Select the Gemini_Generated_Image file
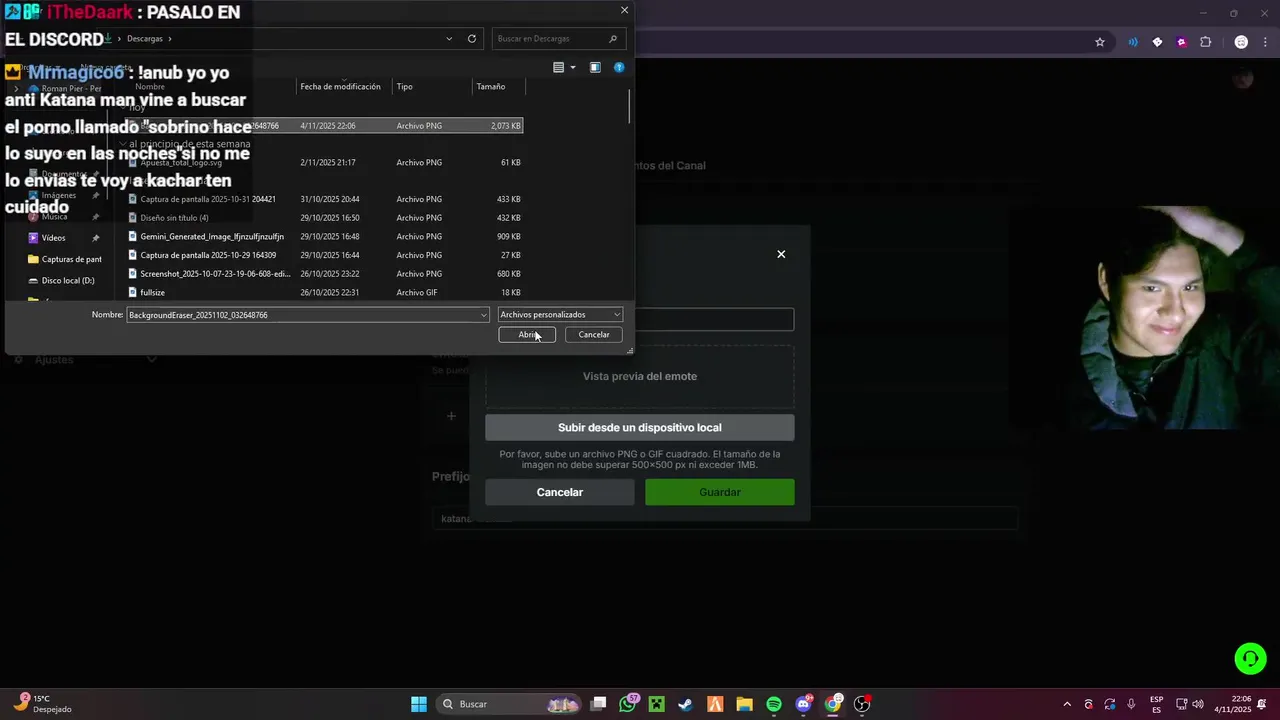Screen dimensions: 1280x720 click(325, 237)
